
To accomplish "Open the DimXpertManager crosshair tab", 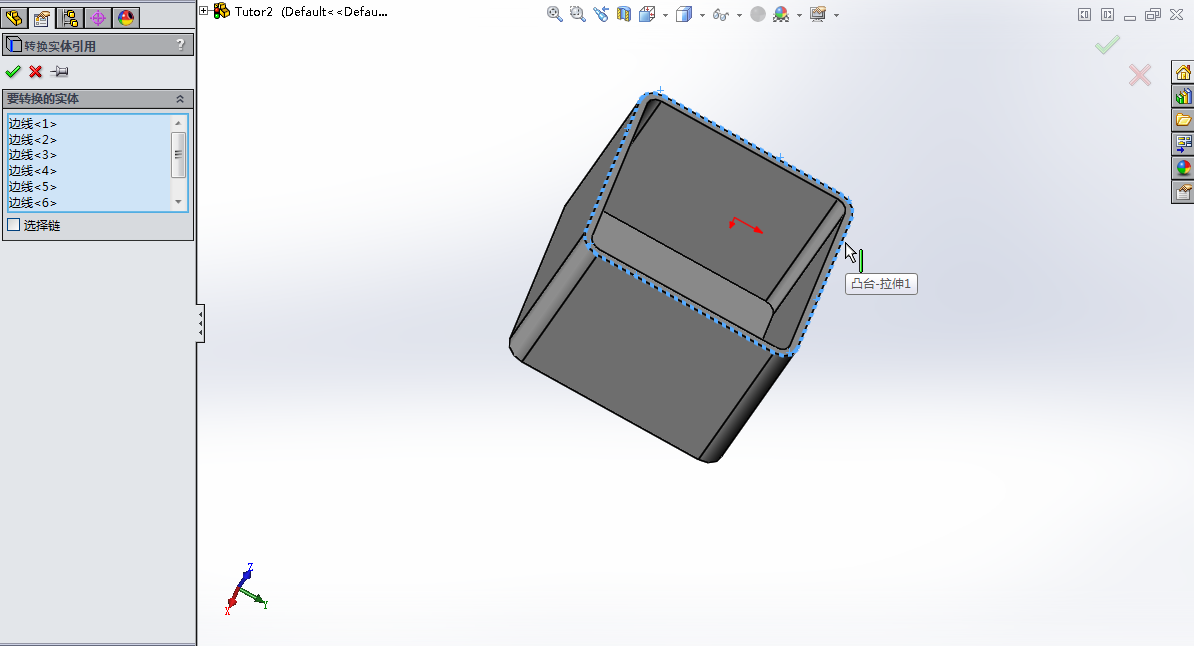I will (x=98, y=18).
